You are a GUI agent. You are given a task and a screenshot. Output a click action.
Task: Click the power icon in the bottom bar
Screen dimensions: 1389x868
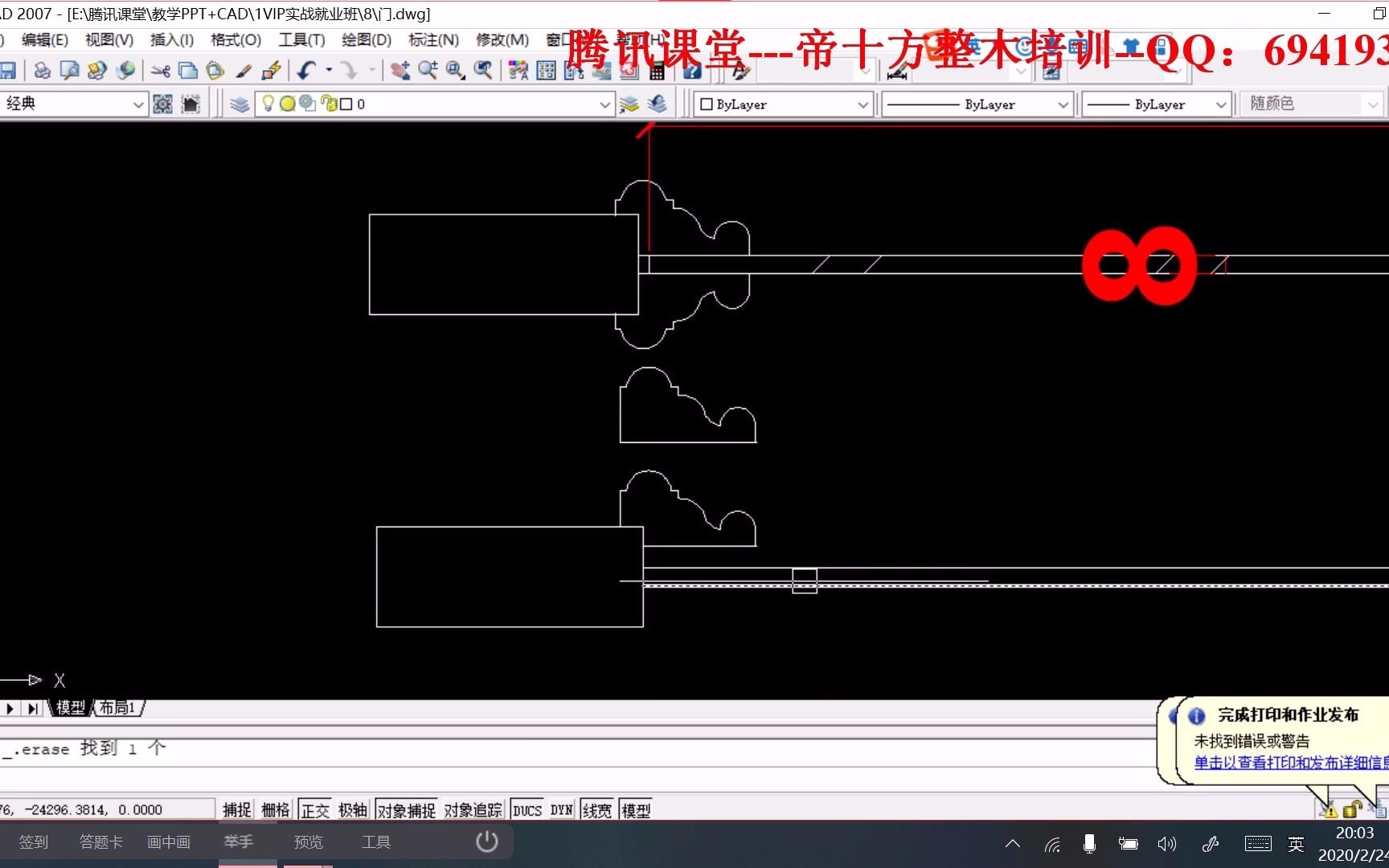[487, 841]
